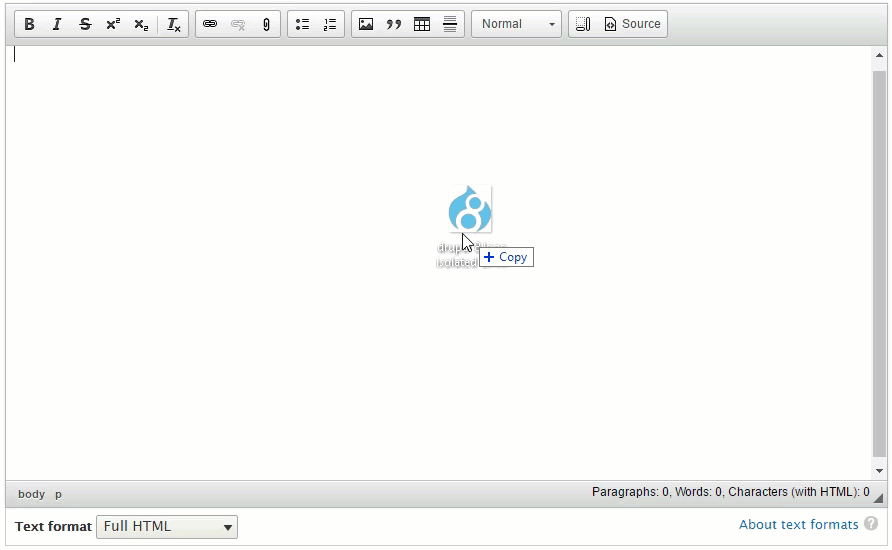The width and height of the screenshot is (892, 550).
Task: Click the help question mark icon
Action: point(871,523)
